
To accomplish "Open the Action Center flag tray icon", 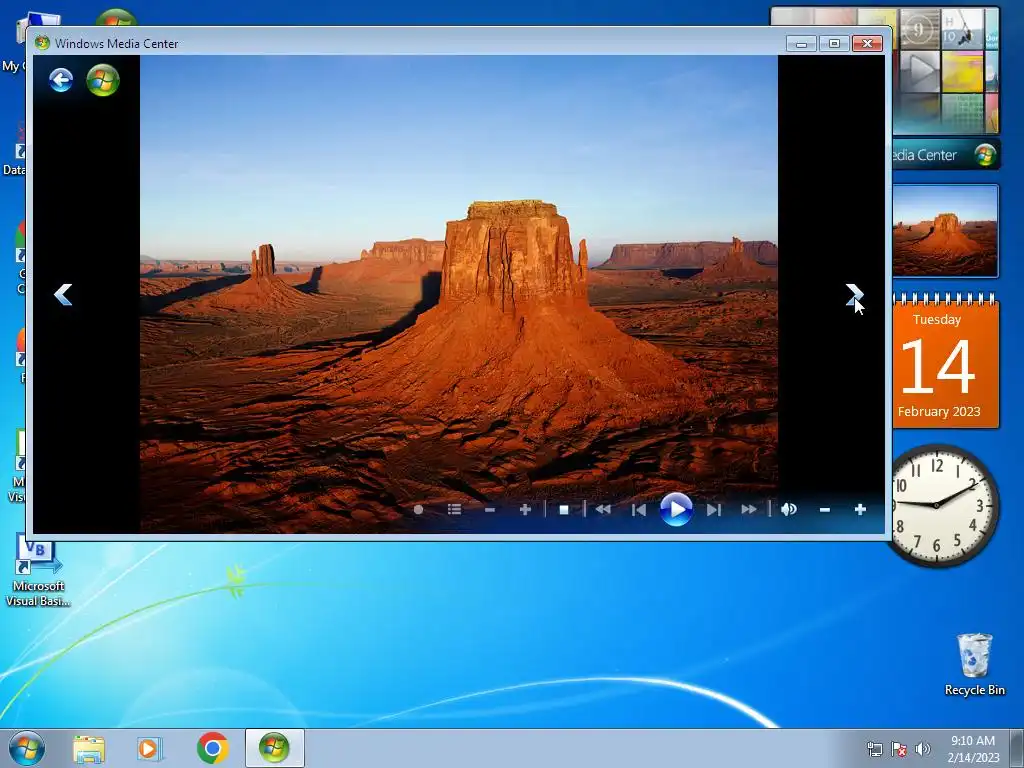I will (899, 749).
